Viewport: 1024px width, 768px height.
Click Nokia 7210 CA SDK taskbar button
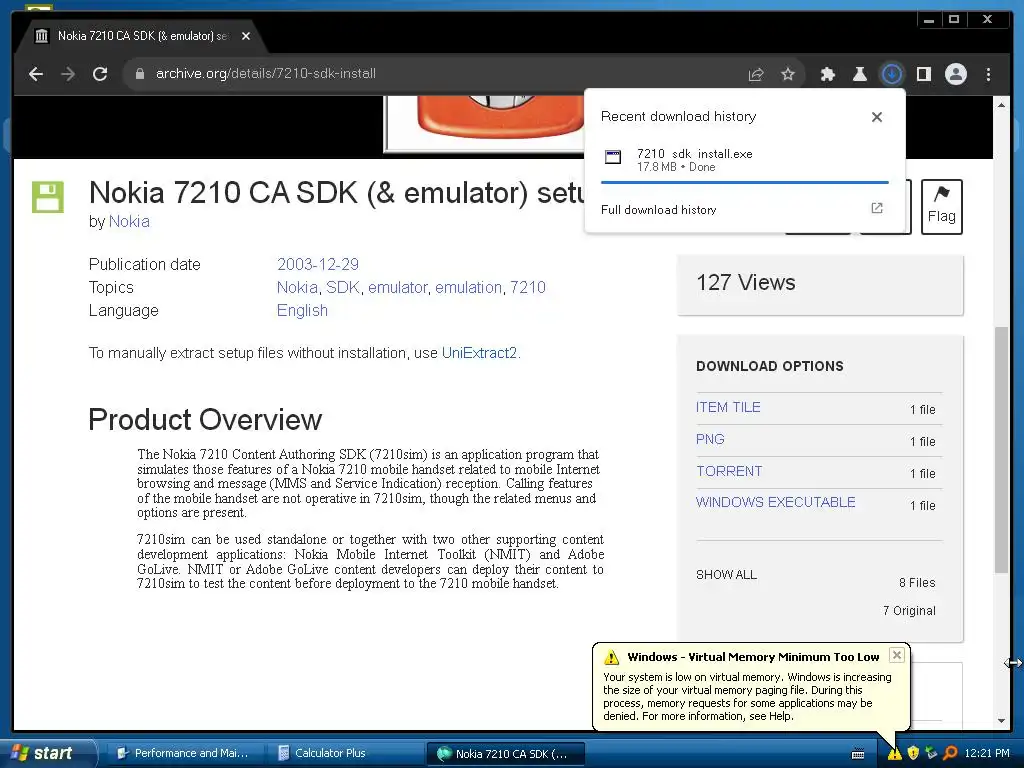point(506,754)
